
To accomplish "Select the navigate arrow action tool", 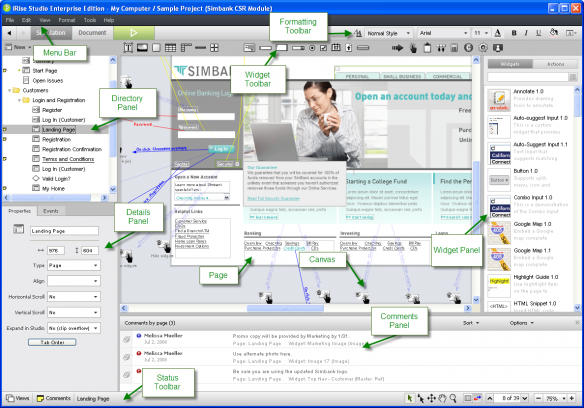I will point(397,48).
